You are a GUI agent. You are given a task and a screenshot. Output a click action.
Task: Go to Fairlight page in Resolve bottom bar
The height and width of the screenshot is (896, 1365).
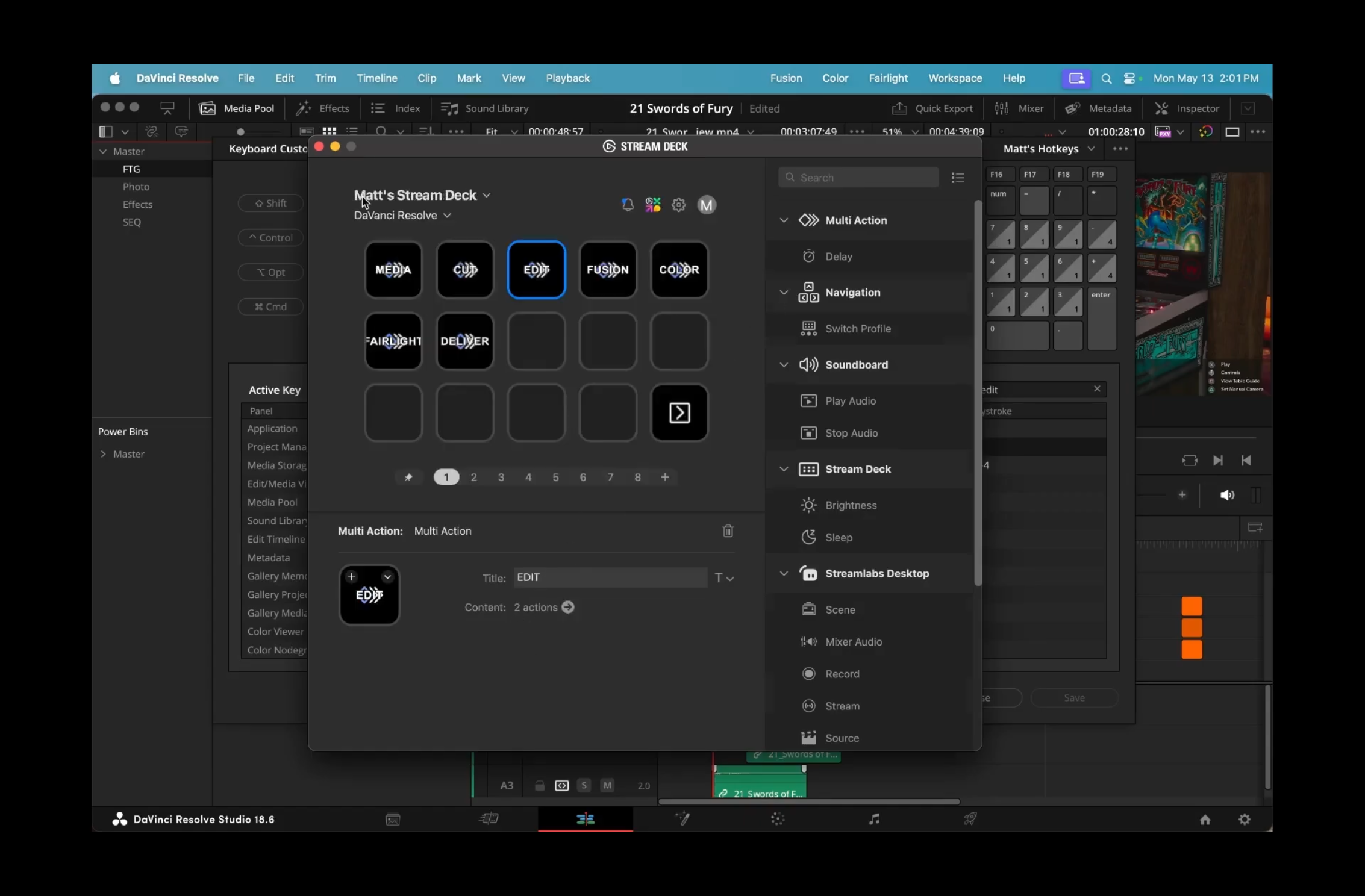pyautogui.click(x=874, y=819)
